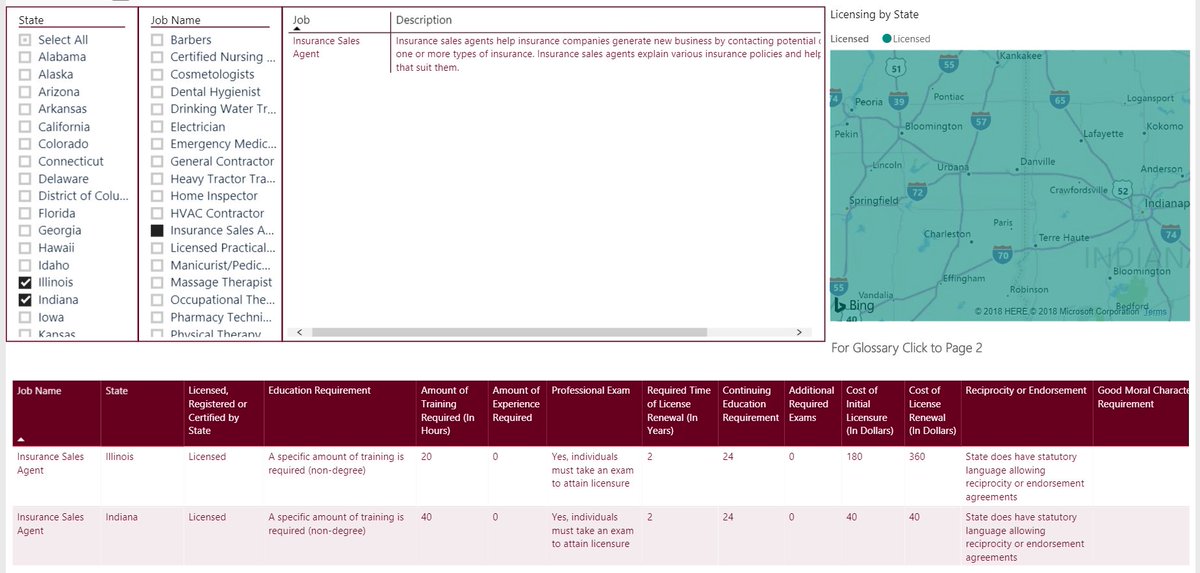Click the I-55 shield near Vandalia
Image resolution: width=1200 pixels, height=573 pixels.
tap(839, 287)
